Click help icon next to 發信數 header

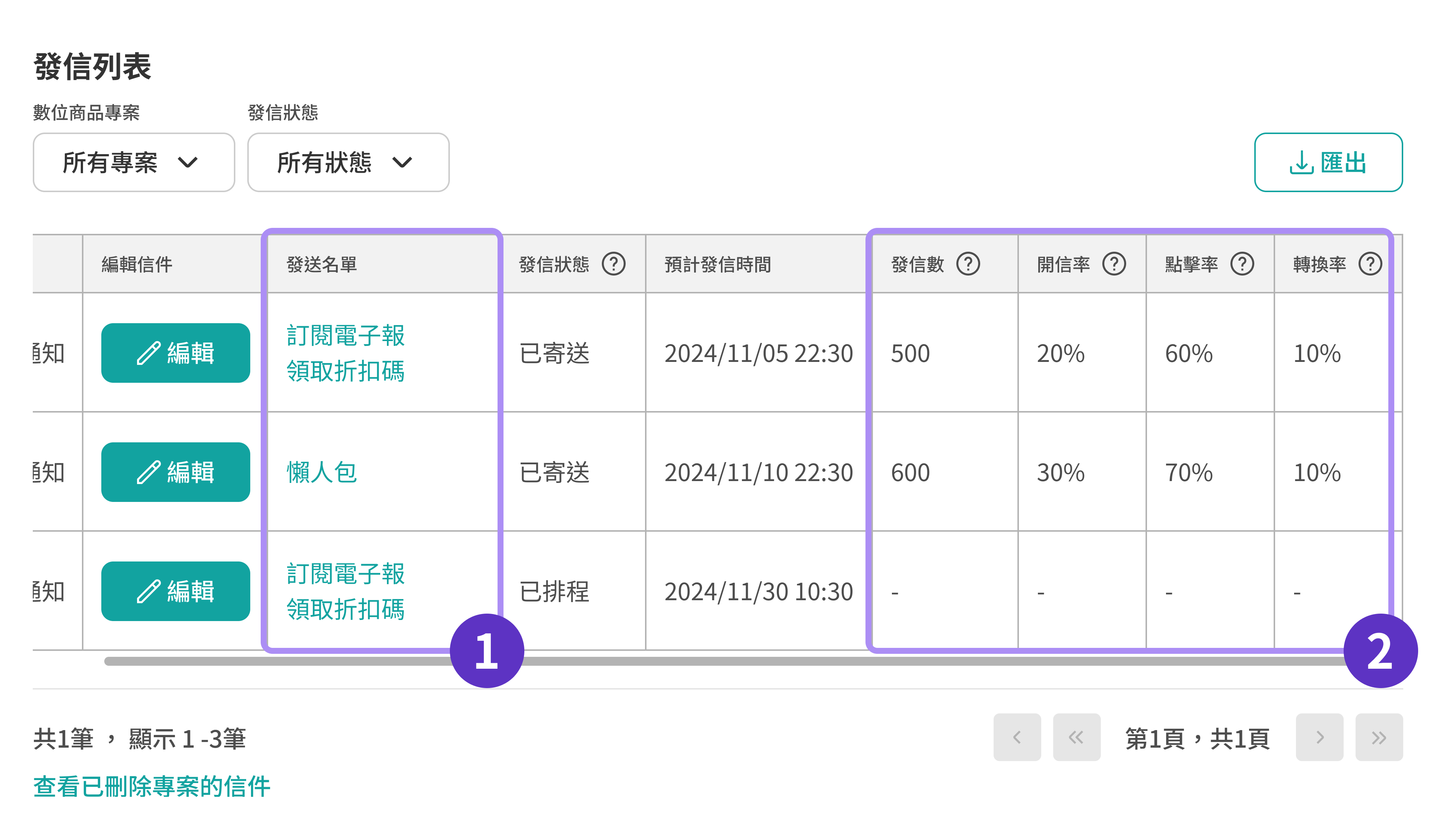[968, 264]
